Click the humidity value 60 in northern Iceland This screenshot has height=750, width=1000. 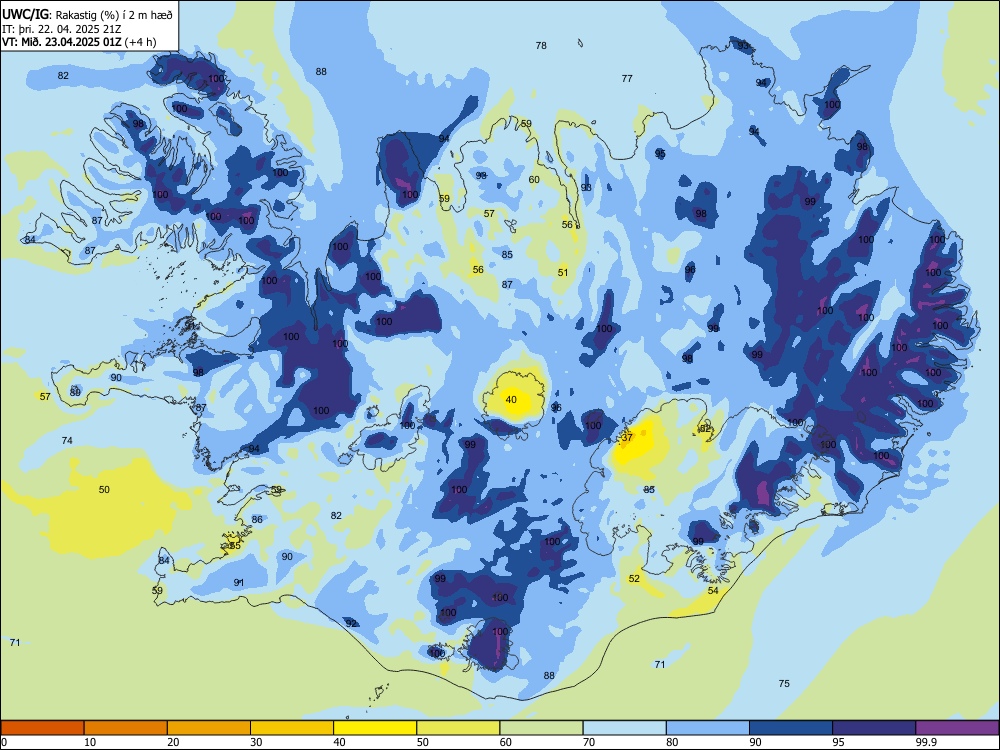pos(534,180)
